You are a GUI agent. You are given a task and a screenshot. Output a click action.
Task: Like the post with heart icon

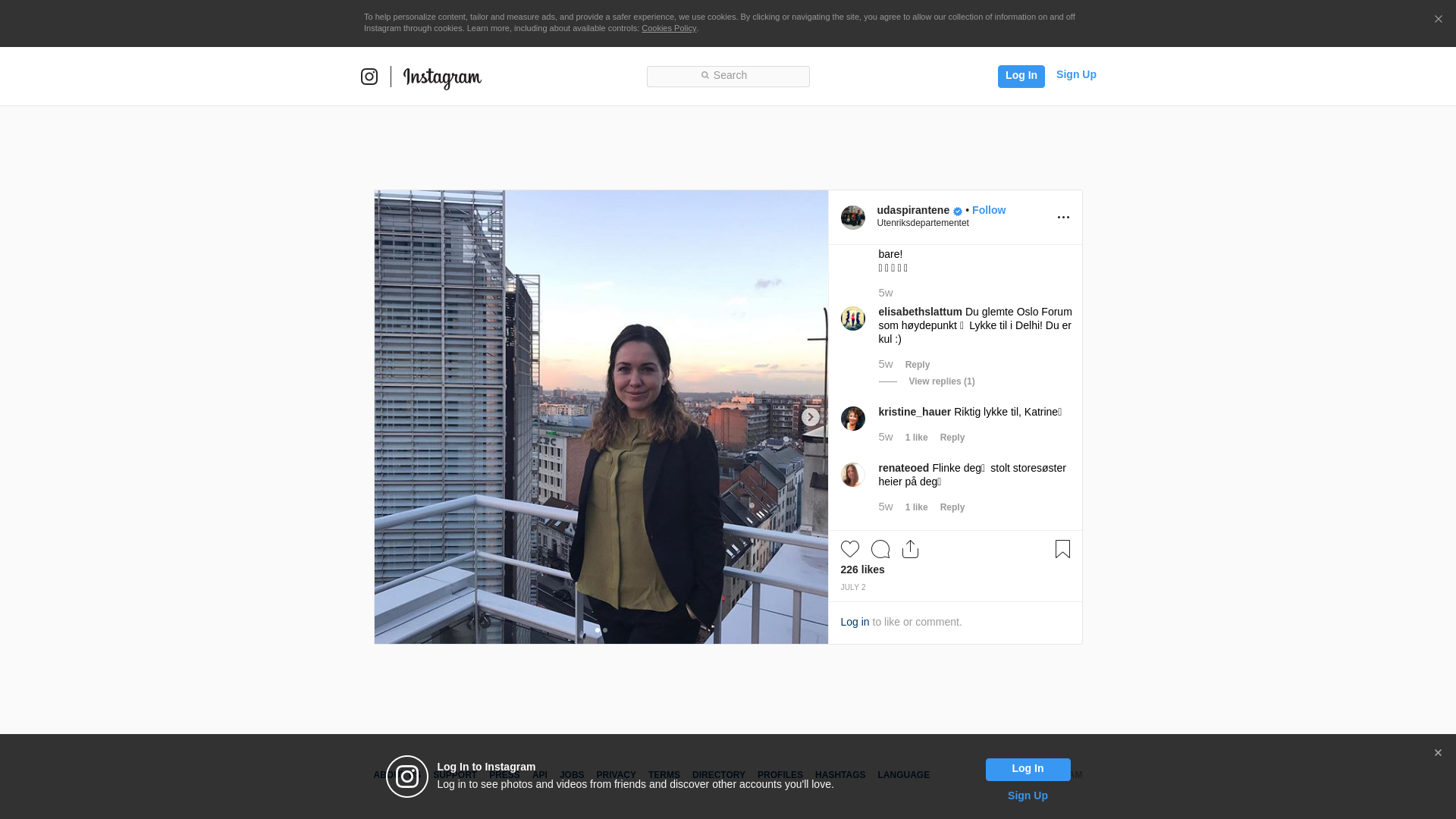point(850,549)
